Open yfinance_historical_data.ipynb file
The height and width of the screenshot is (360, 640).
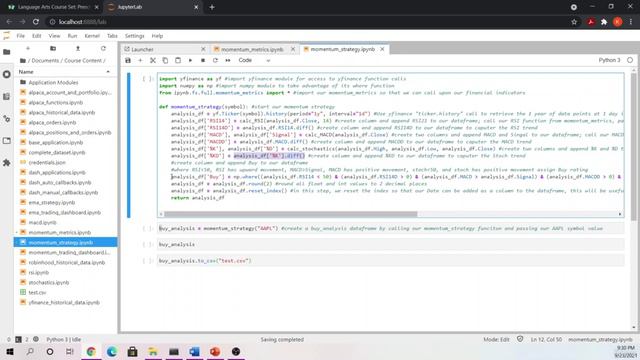pos(64,302)
